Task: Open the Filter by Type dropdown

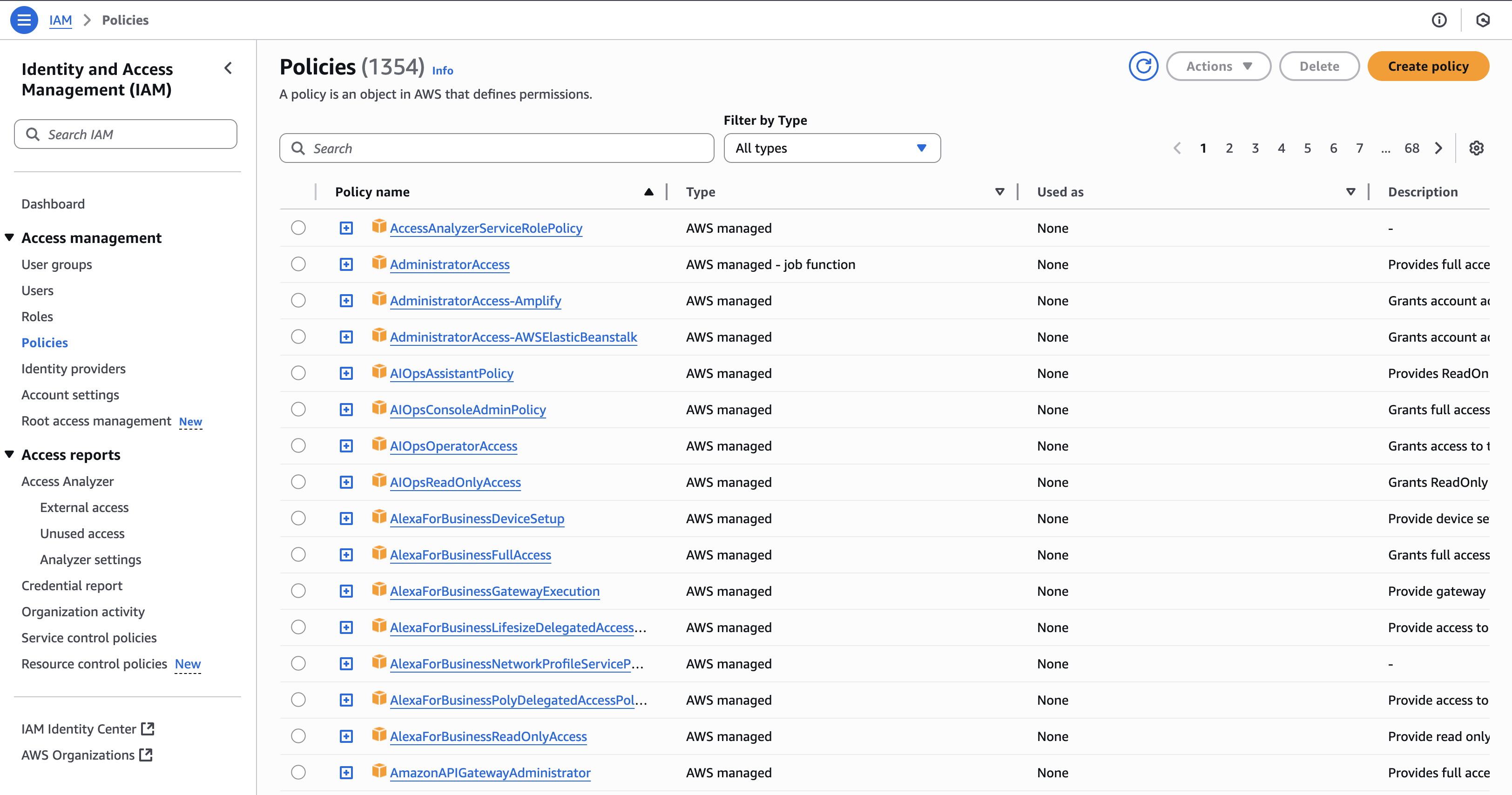Action: [831, 148]
